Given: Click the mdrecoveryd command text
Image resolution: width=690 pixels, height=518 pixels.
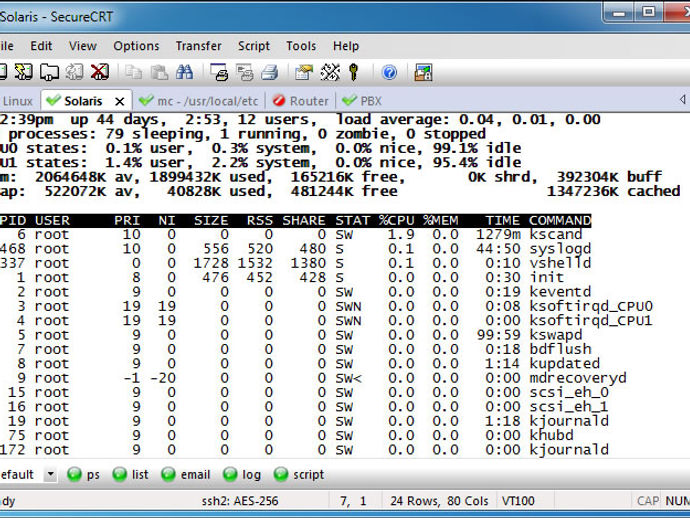Looking at the screenshot, I should pos(578,378).
